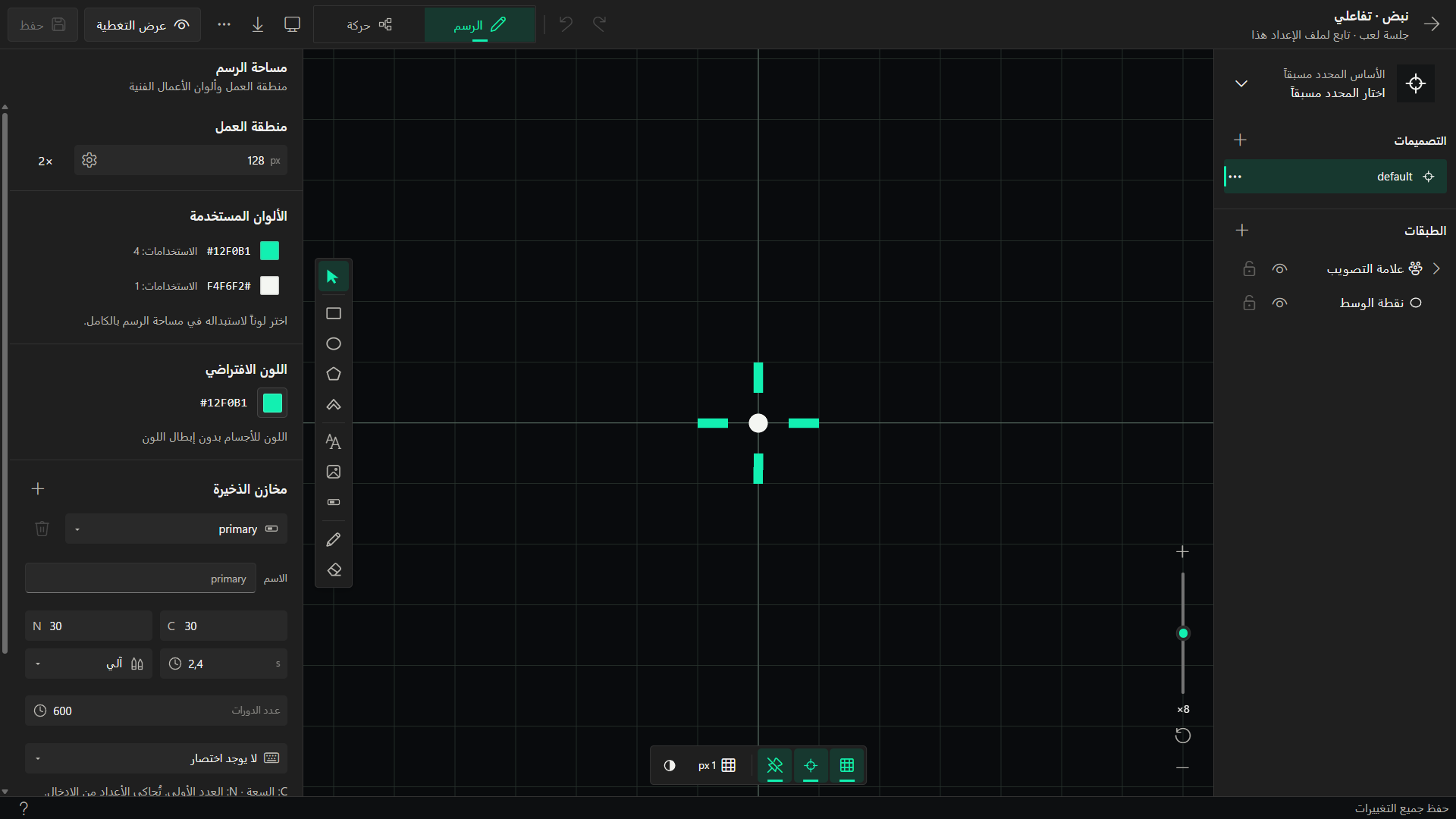Hide the علامة التصويب layer
1456x819 pixels.
[1279, 268]
